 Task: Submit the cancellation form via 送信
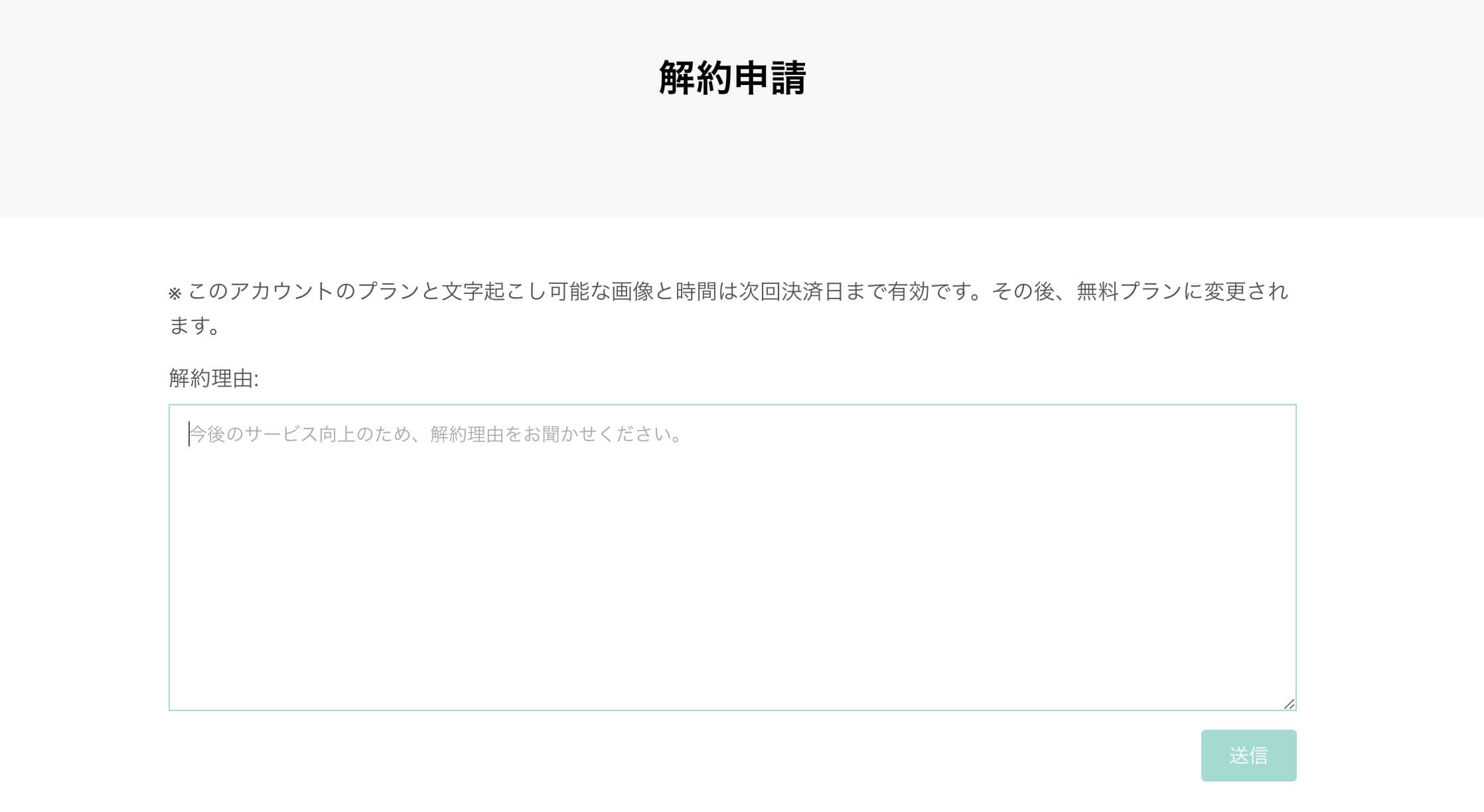pyautogui.click(x=1248, y=755)
